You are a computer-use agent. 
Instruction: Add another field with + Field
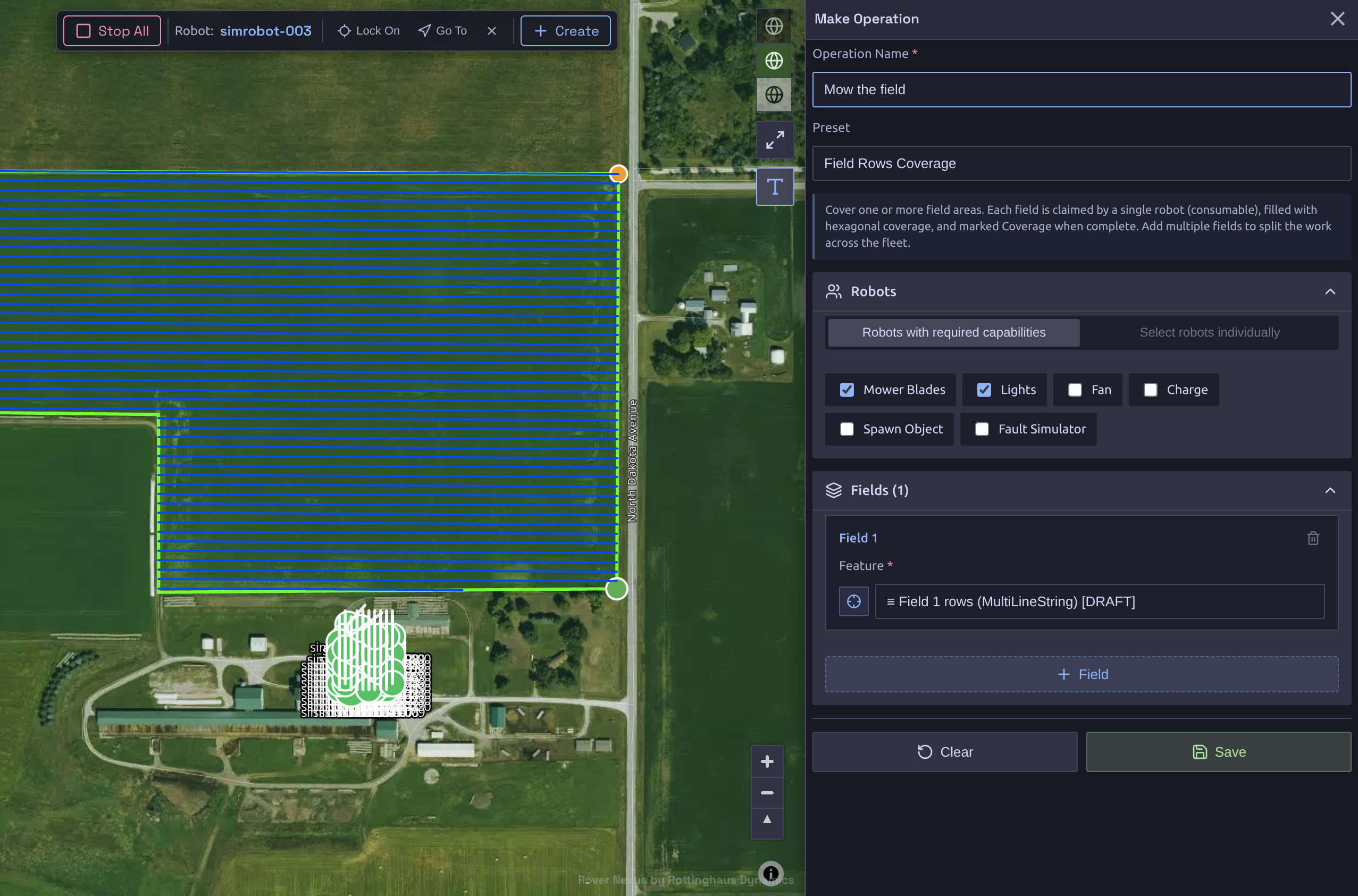[1082, 675]
